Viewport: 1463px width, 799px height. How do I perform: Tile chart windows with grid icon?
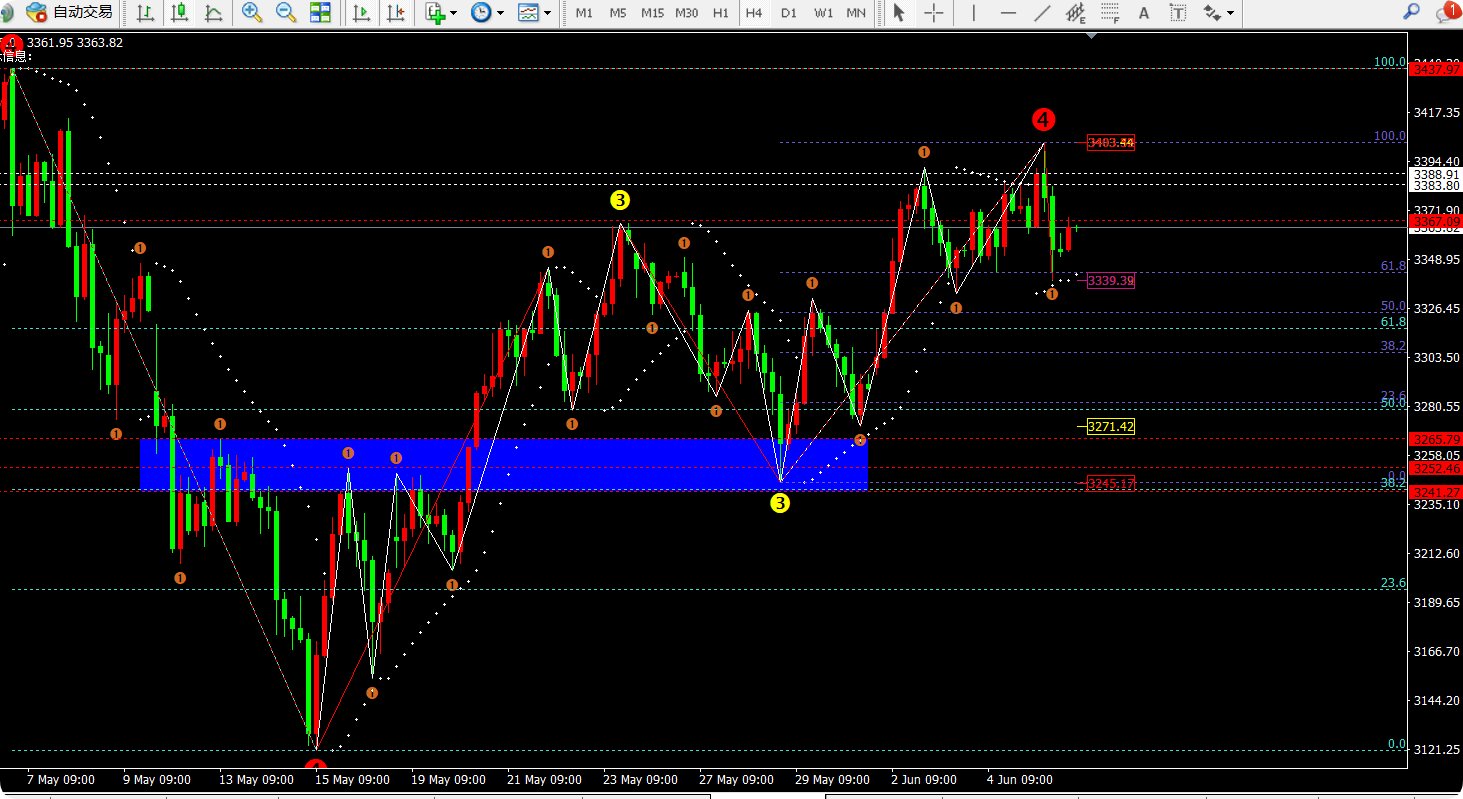pyautogui.click(x=320, y=13)
